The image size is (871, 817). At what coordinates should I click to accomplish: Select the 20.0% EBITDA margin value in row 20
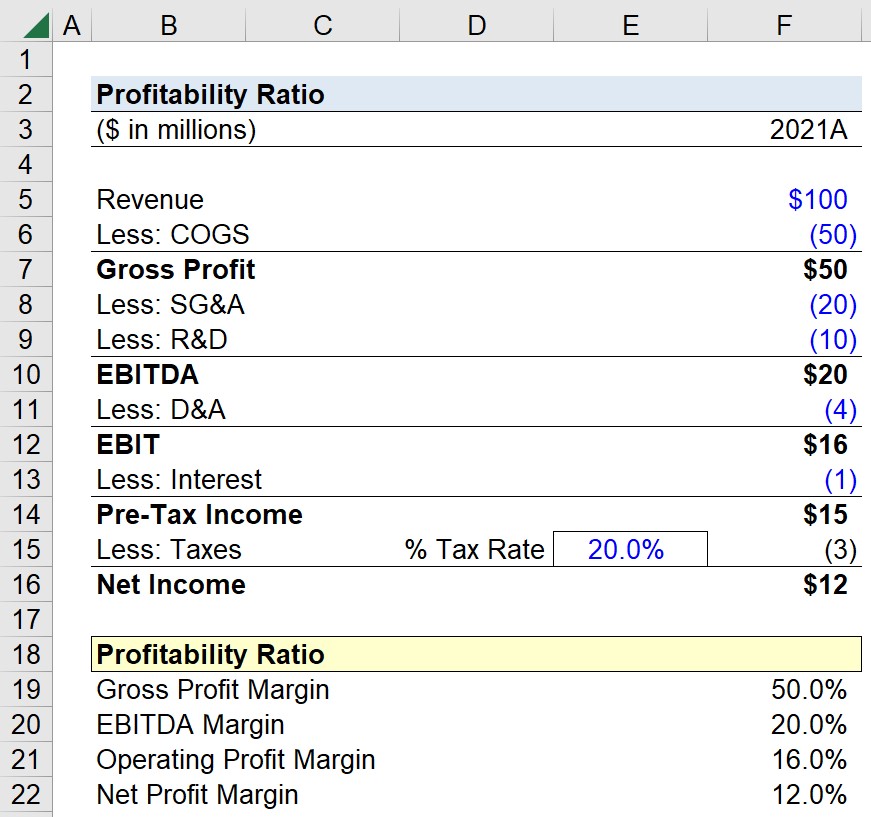tap(809, 724)
